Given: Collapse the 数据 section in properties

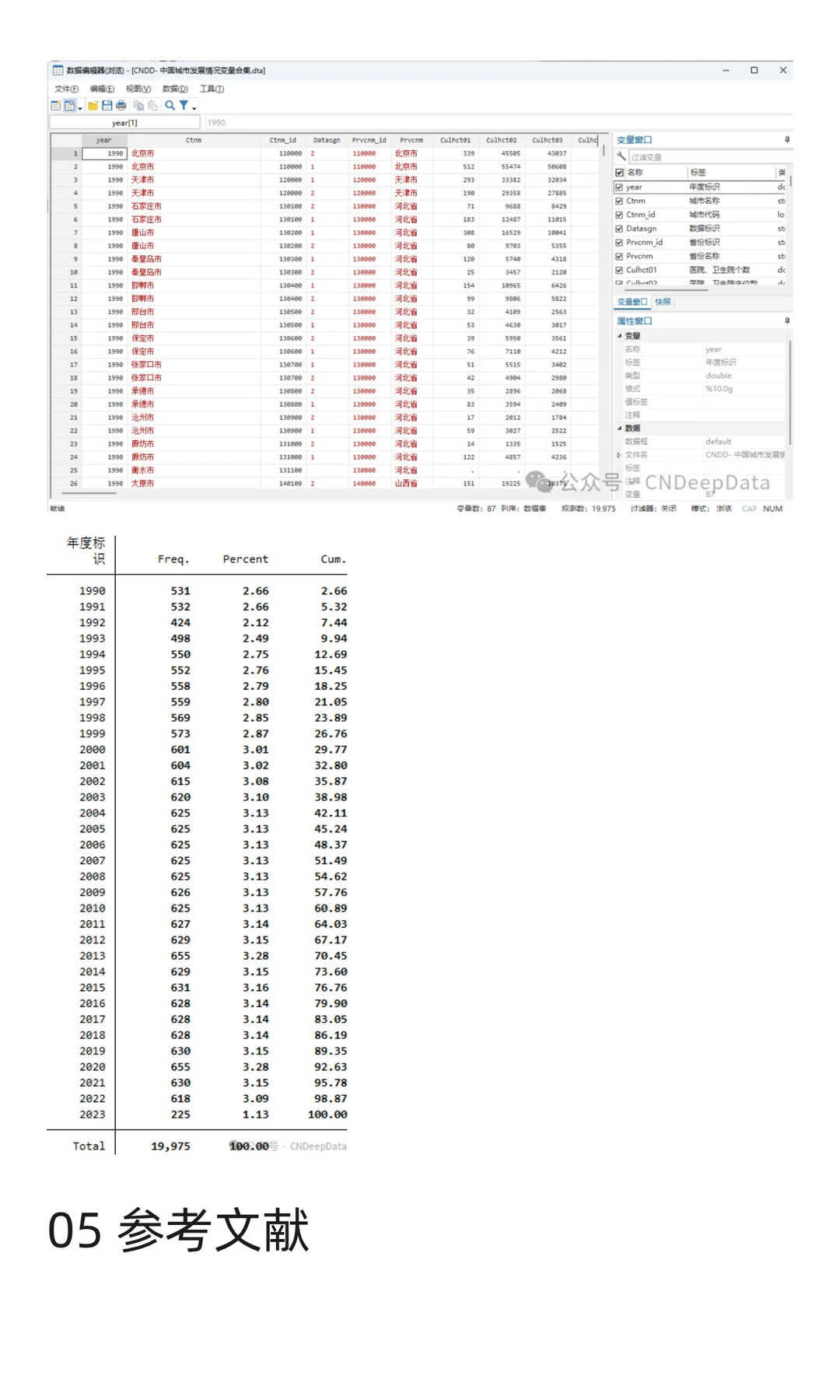Looking at the screenshot, I should pyautogui.click(x=620, y=429).
